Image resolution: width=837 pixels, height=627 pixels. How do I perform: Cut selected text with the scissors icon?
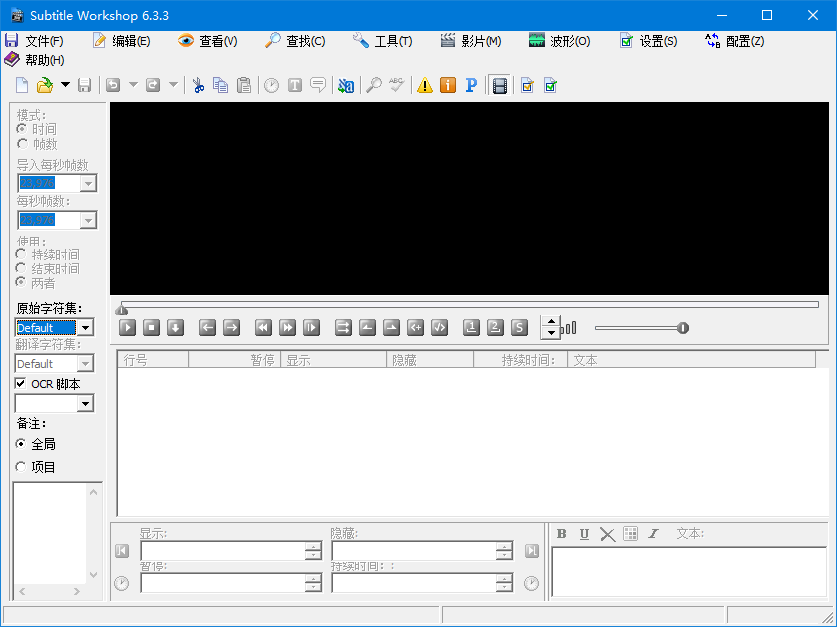pyautogui.click(x=198, y=85)
